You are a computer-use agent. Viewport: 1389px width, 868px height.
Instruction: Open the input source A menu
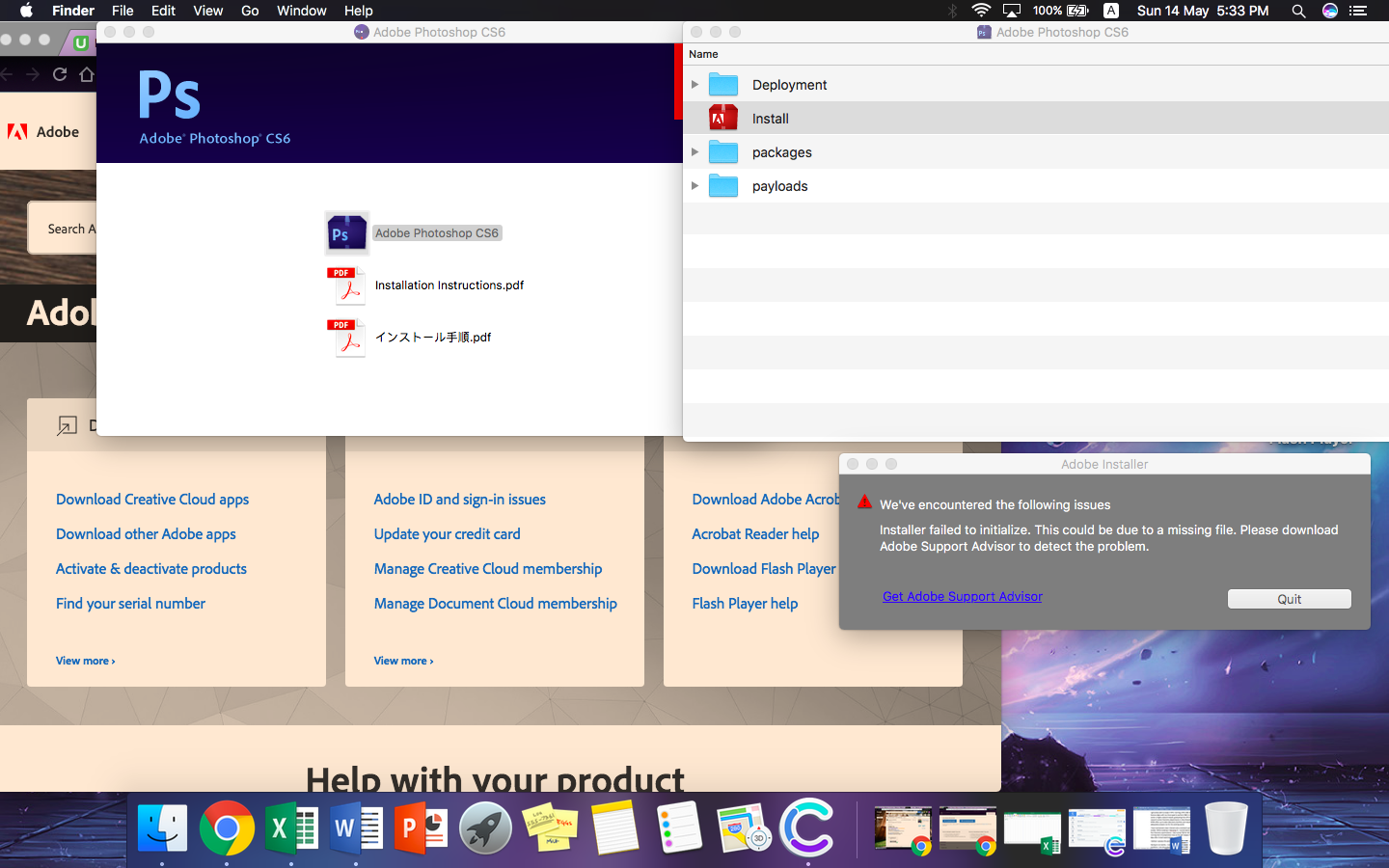pos(1111,11)
